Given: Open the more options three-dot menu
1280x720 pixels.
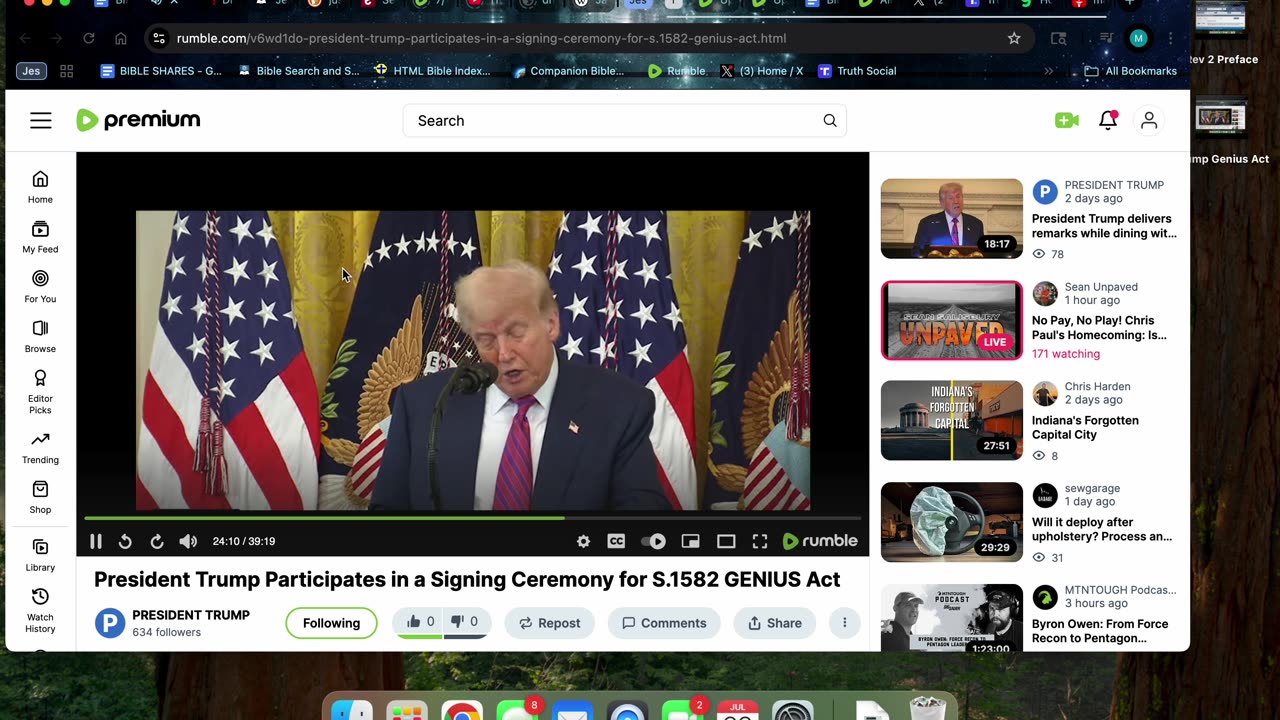Looking at the screenshot, I should (x=844, y=623).
